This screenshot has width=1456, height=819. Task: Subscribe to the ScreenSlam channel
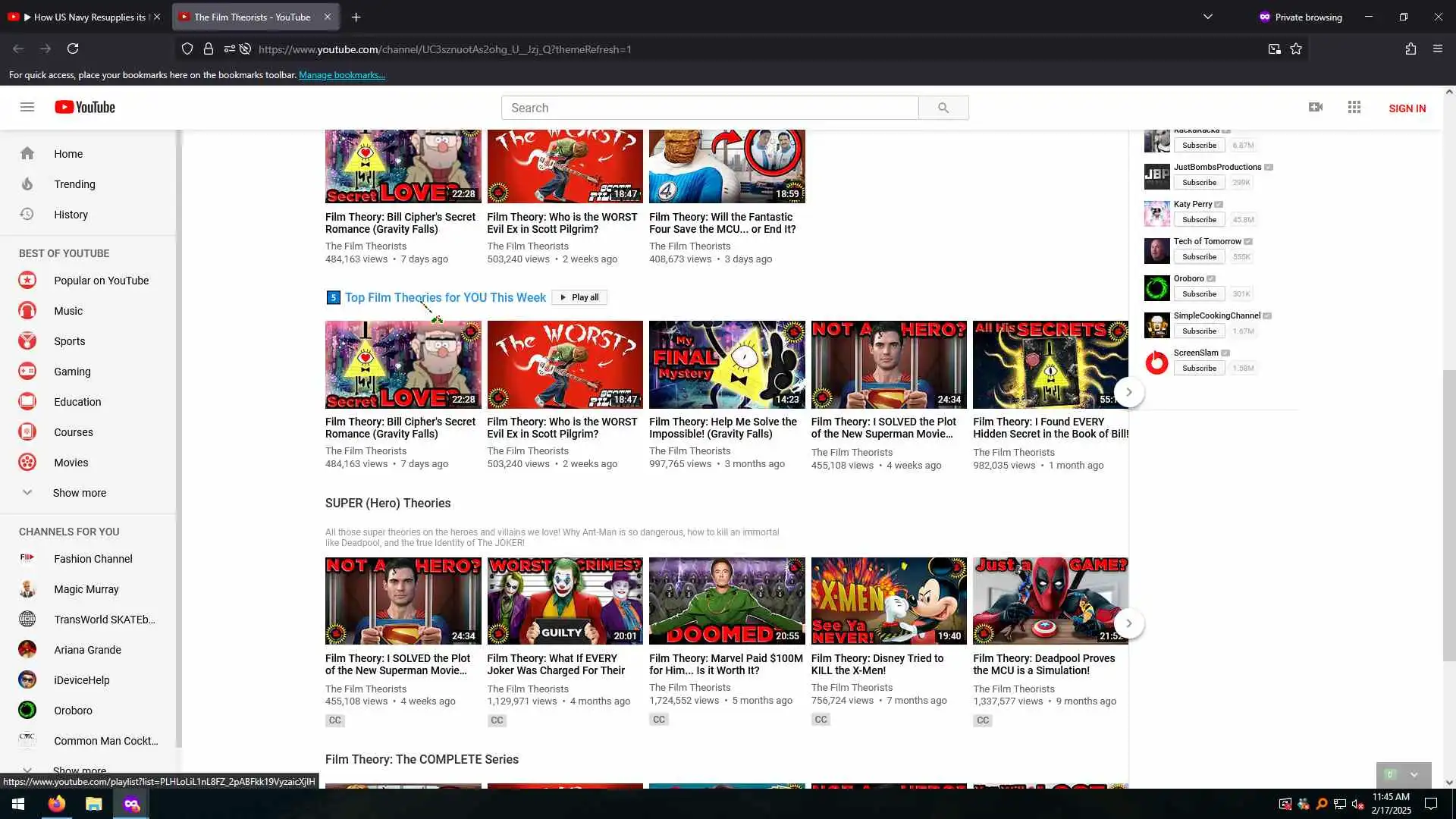pyautogui.click(x=1199, y=368)
